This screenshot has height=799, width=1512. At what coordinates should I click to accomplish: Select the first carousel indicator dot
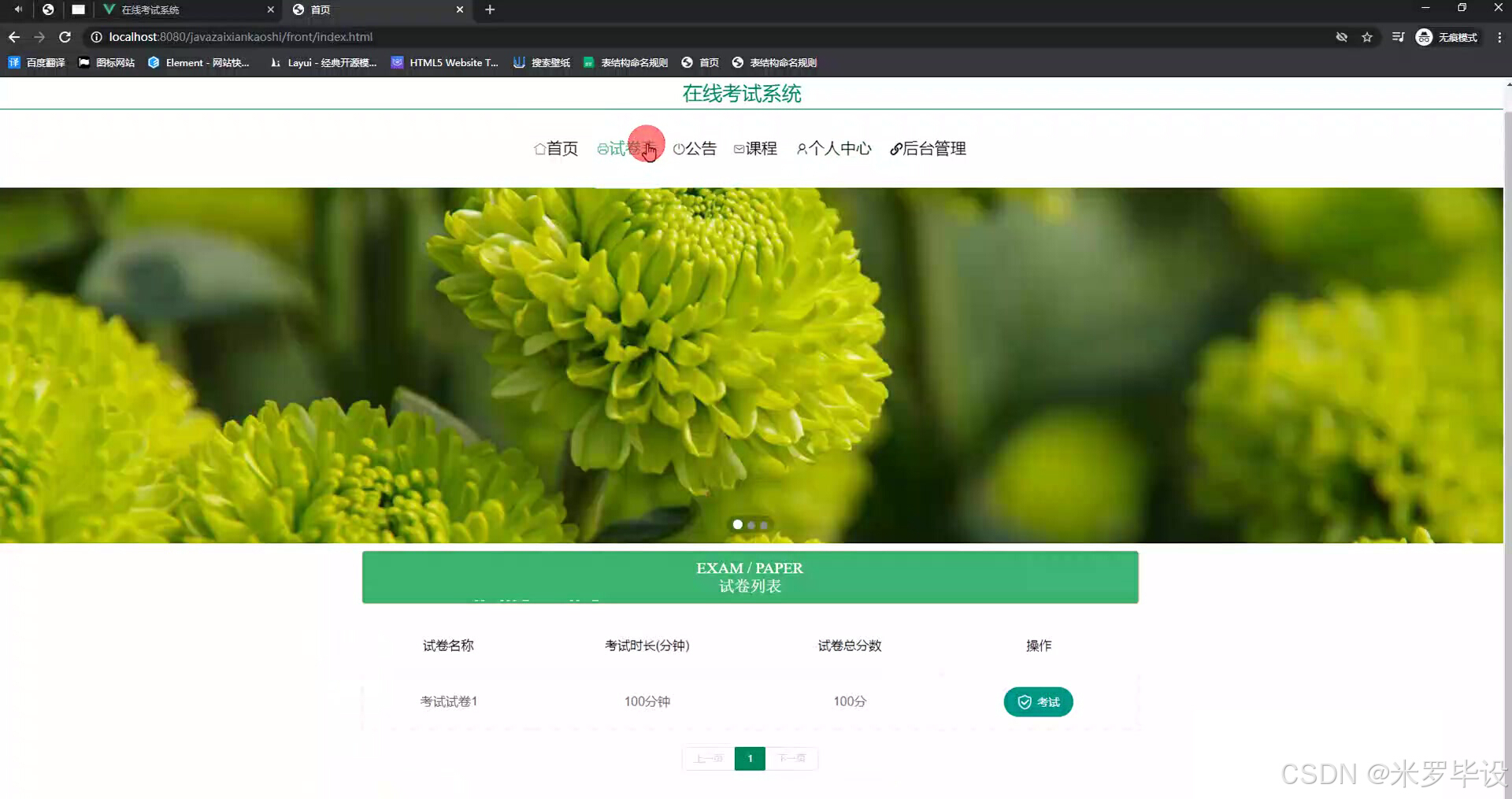point(737,524)
